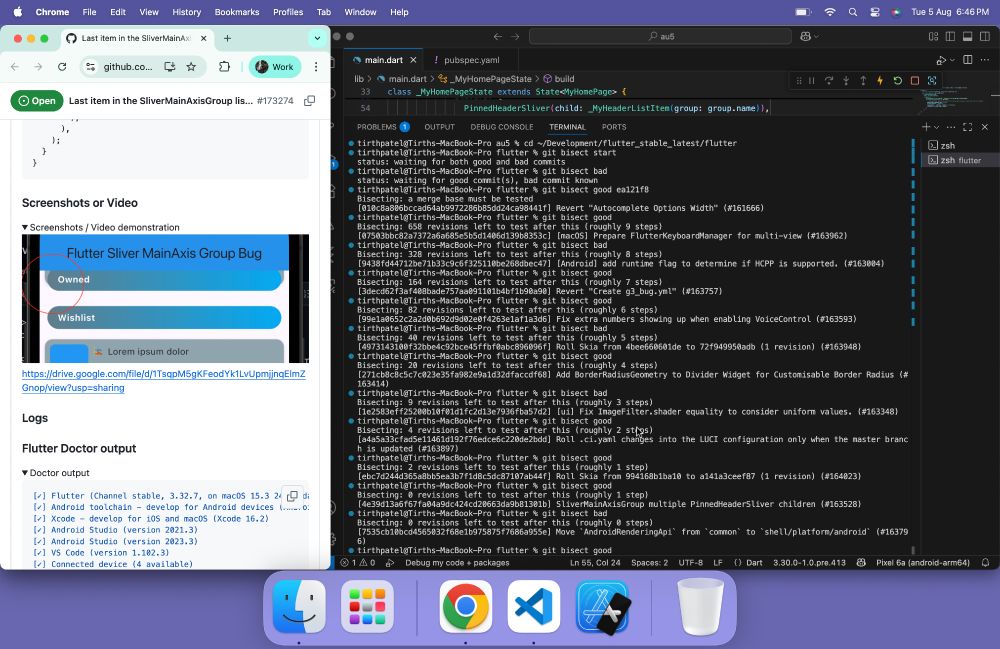Open Chrome tab search dropdown arrow
Image resolution: width=1000 pixels, height=649 pixels.
[317, 38]
